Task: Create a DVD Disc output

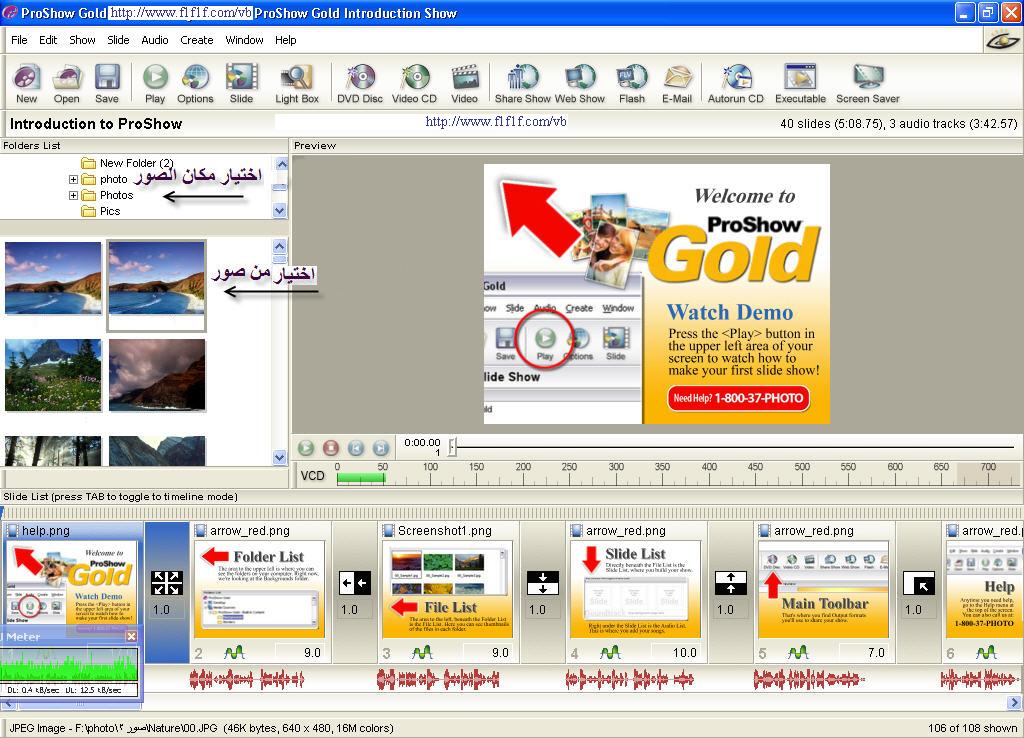Action: 359,83
